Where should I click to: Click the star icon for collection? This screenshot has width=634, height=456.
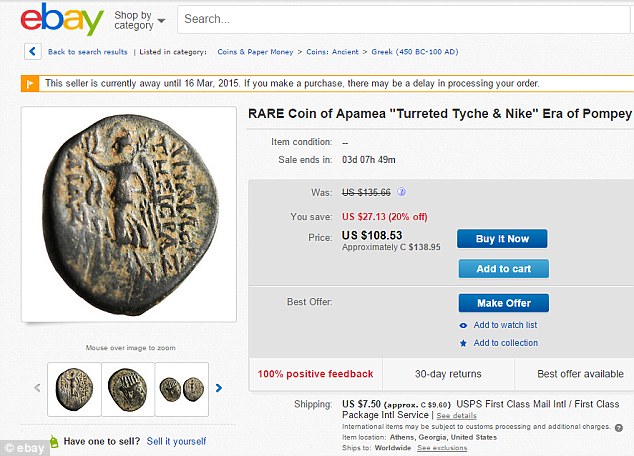tap(463, 343)
